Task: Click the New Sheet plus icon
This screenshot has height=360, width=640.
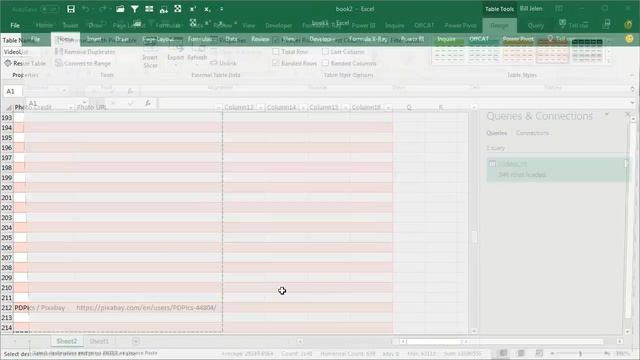Action: pyautogui.click(x=136, y=341)
